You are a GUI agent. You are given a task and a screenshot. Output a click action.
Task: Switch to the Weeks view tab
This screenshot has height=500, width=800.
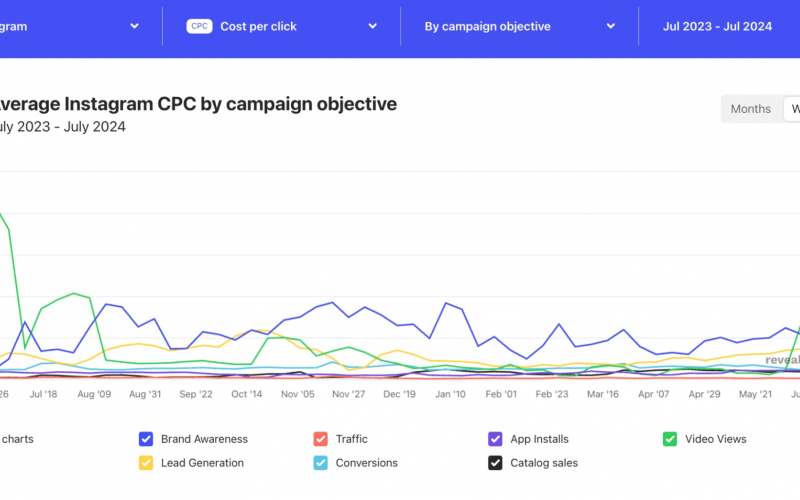[x=794, y=109]
